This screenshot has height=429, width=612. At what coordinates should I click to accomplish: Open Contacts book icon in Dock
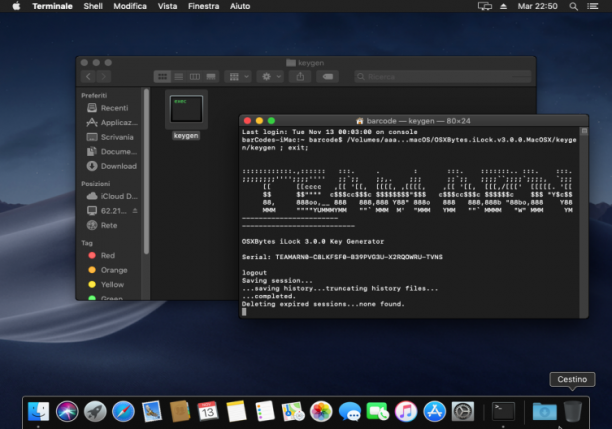tap(180, 411)
